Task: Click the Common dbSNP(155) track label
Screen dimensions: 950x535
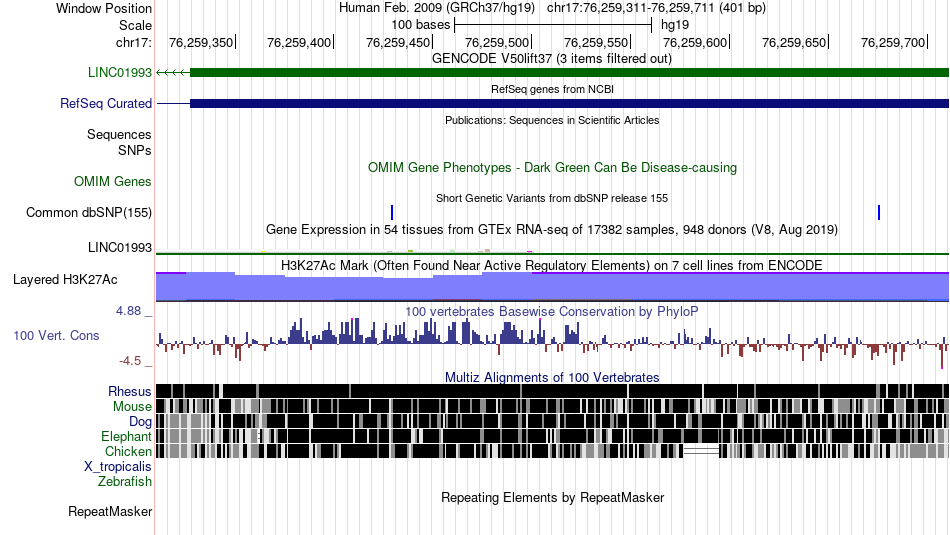Action: click(x=89, y=213)
